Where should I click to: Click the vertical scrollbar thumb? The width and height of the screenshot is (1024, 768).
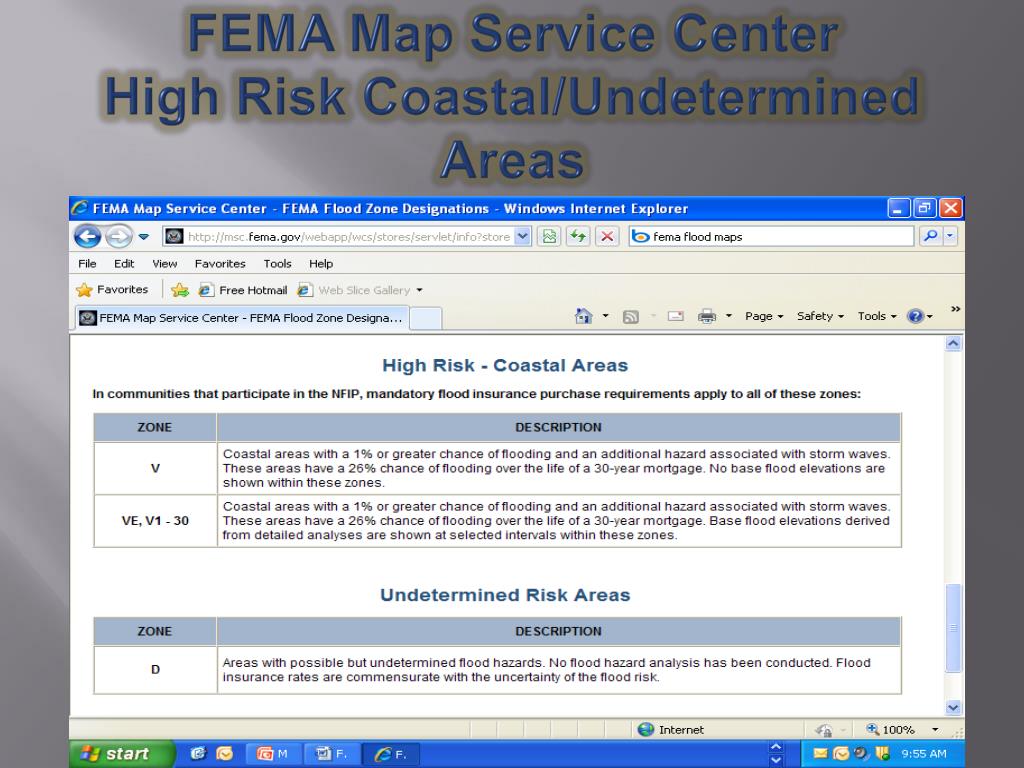[x=953, y=628]
